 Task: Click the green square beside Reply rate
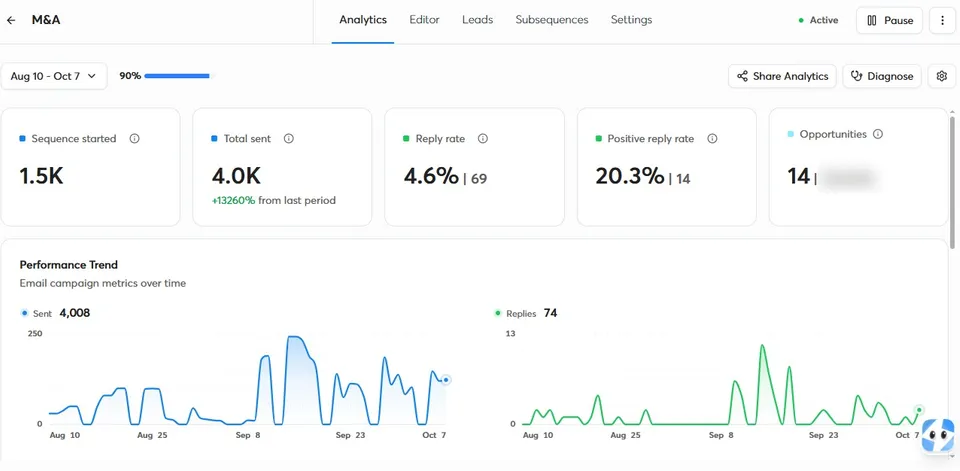point(407,139)
